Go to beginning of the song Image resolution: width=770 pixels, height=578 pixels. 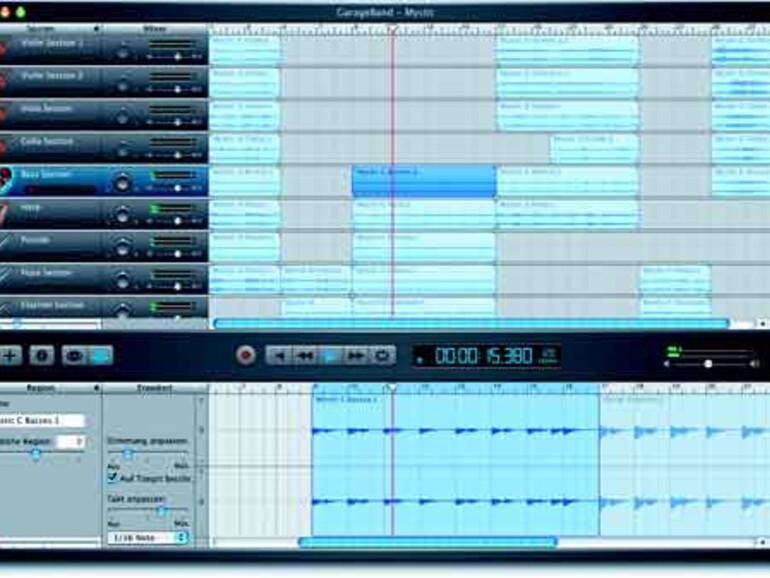(278, 355)
